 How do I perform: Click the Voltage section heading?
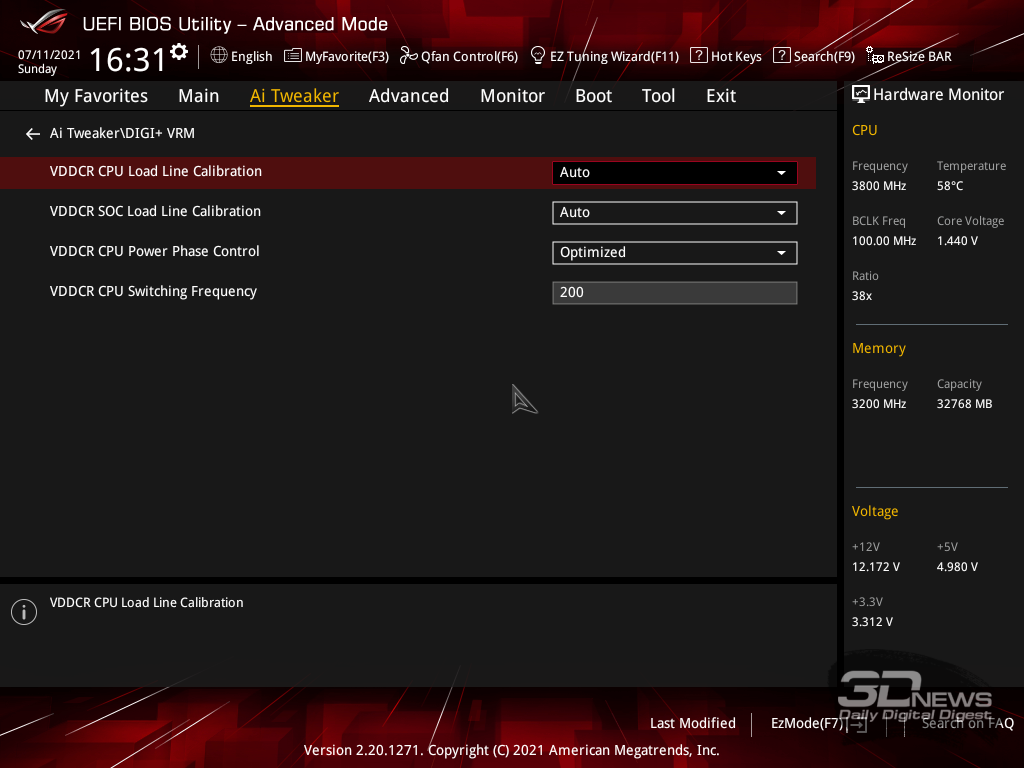(874, 511)
